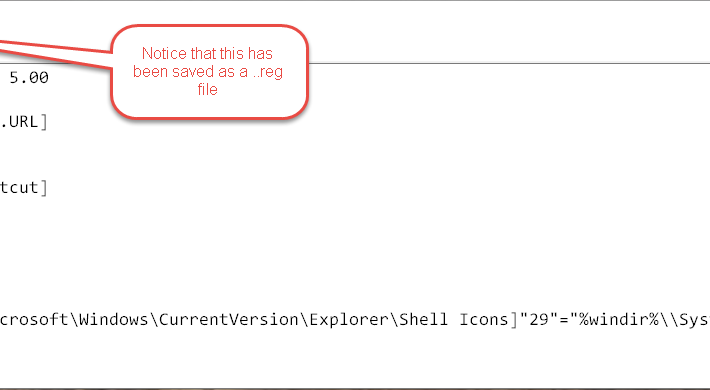710x390 pixels.
Task: Click the "29" value name
Action: click(x=538, y=319)
